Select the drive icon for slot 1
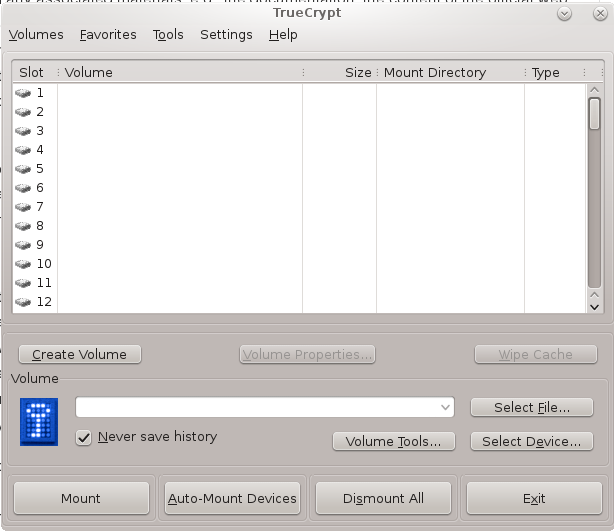The height and width of the screenshot is (531, 614). pyautogui.click(x=23, y=93)
